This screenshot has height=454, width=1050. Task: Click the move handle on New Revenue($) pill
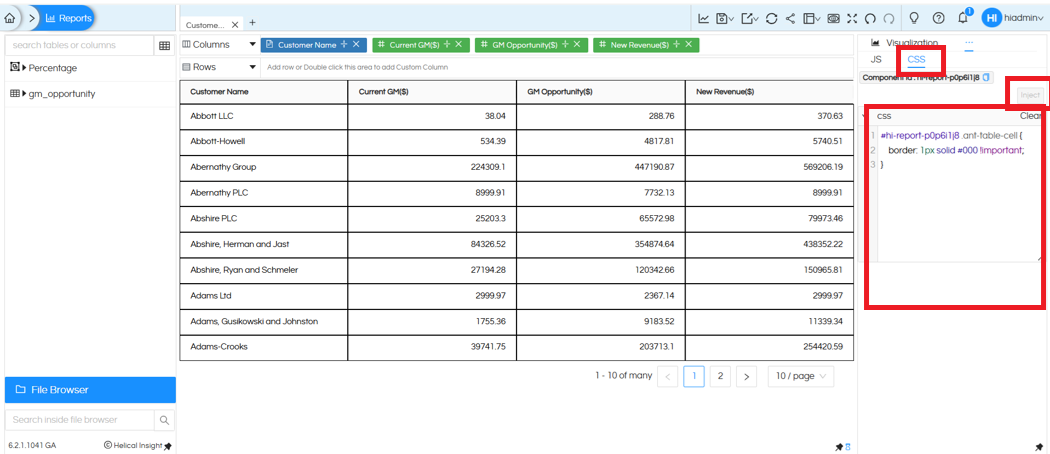(676, 44)
